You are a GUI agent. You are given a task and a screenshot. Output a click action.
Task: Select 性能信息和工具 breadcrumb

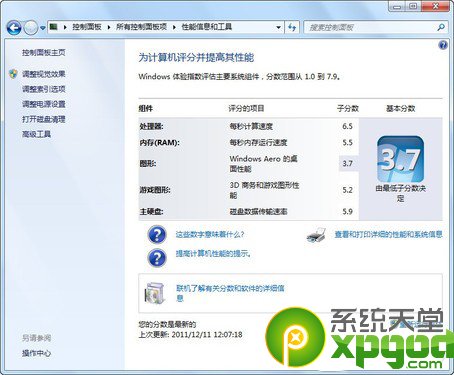pos(207,27)
